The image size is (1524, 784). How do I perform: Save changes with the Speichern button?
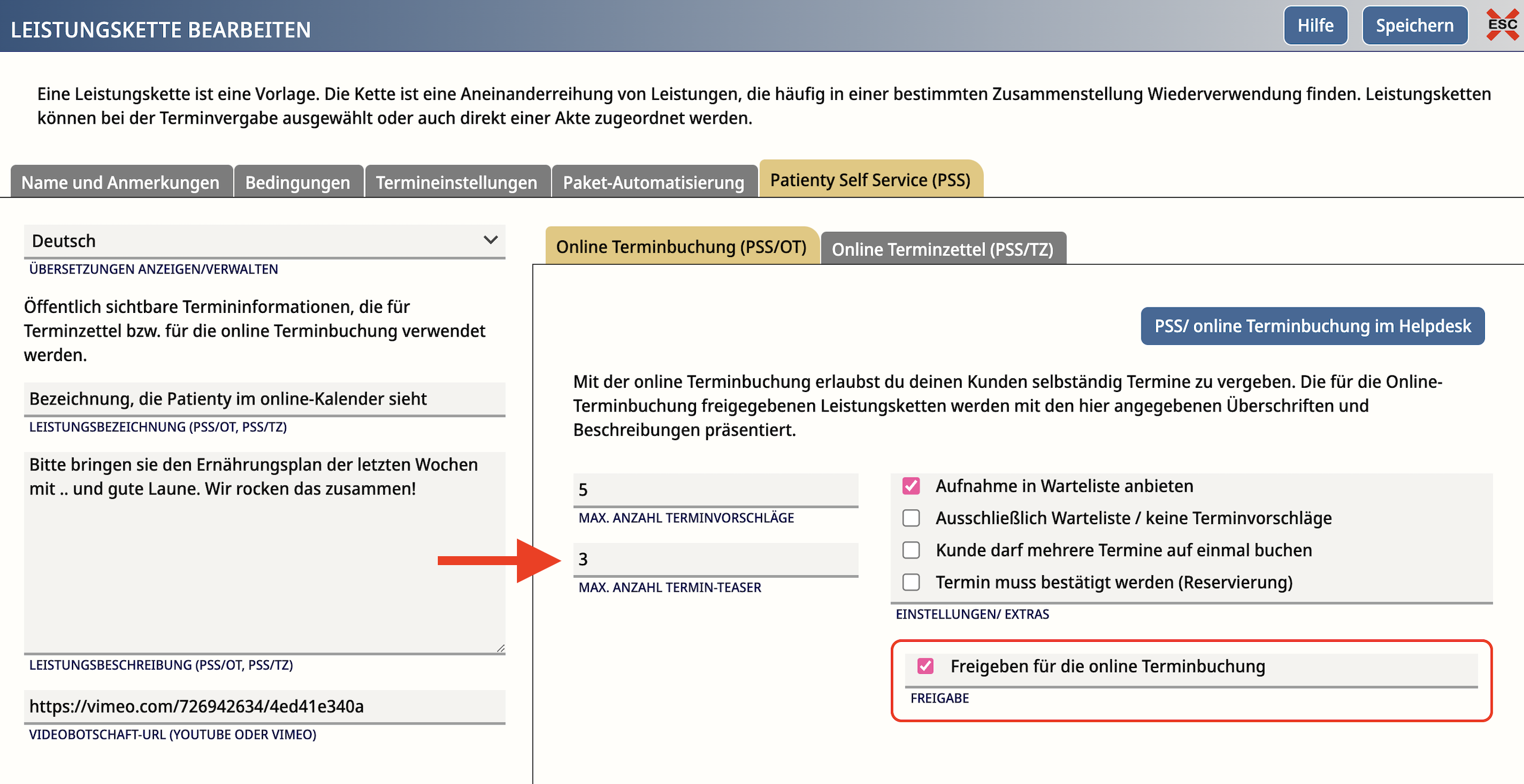click(1415, 26)
